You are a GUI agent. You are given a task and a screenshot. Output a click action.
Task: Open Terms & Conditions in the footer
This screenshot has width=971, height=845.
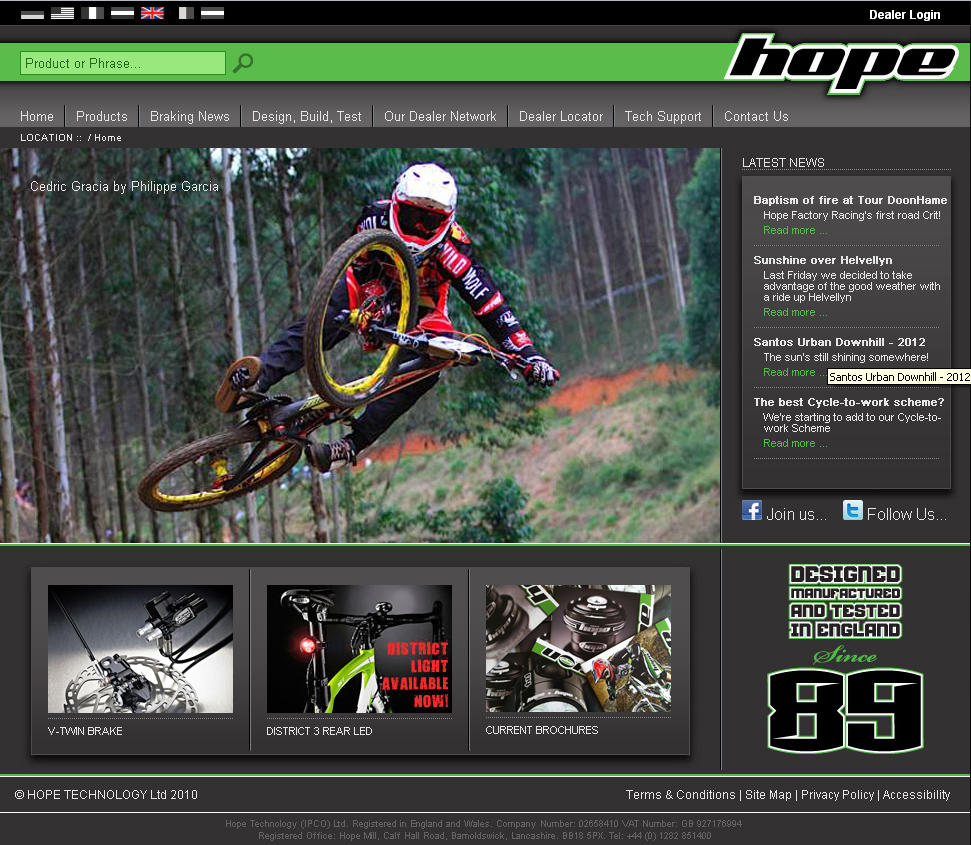[x=681, y=795]
